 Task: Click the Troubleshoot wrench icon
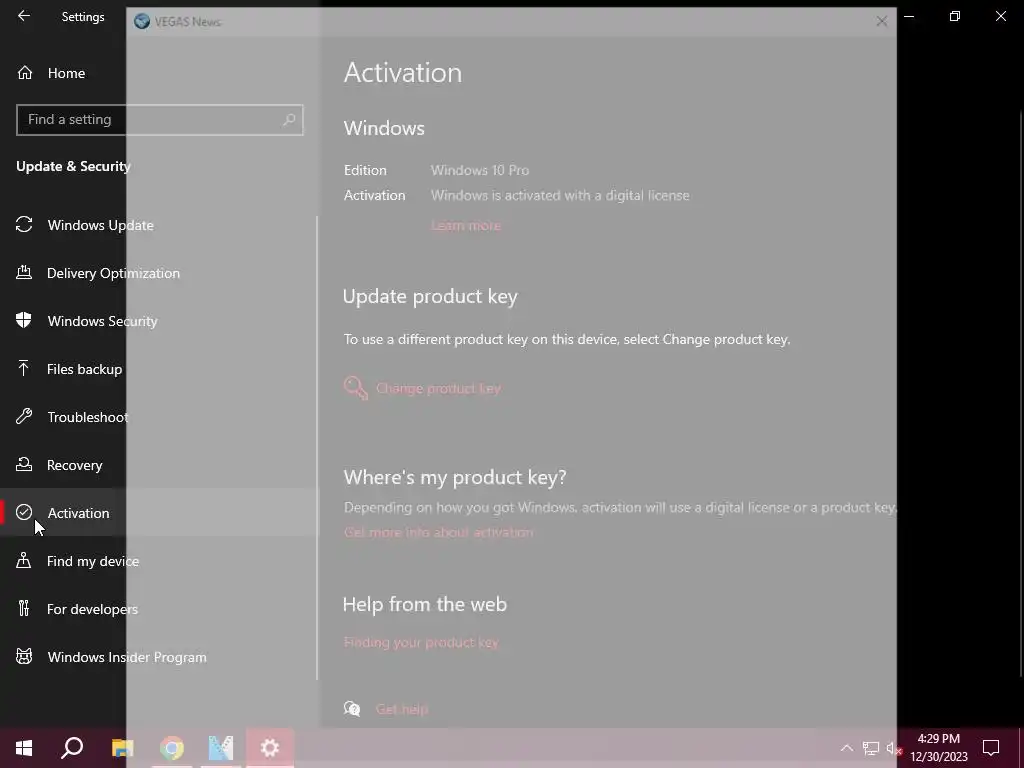(x=24, y=416)
